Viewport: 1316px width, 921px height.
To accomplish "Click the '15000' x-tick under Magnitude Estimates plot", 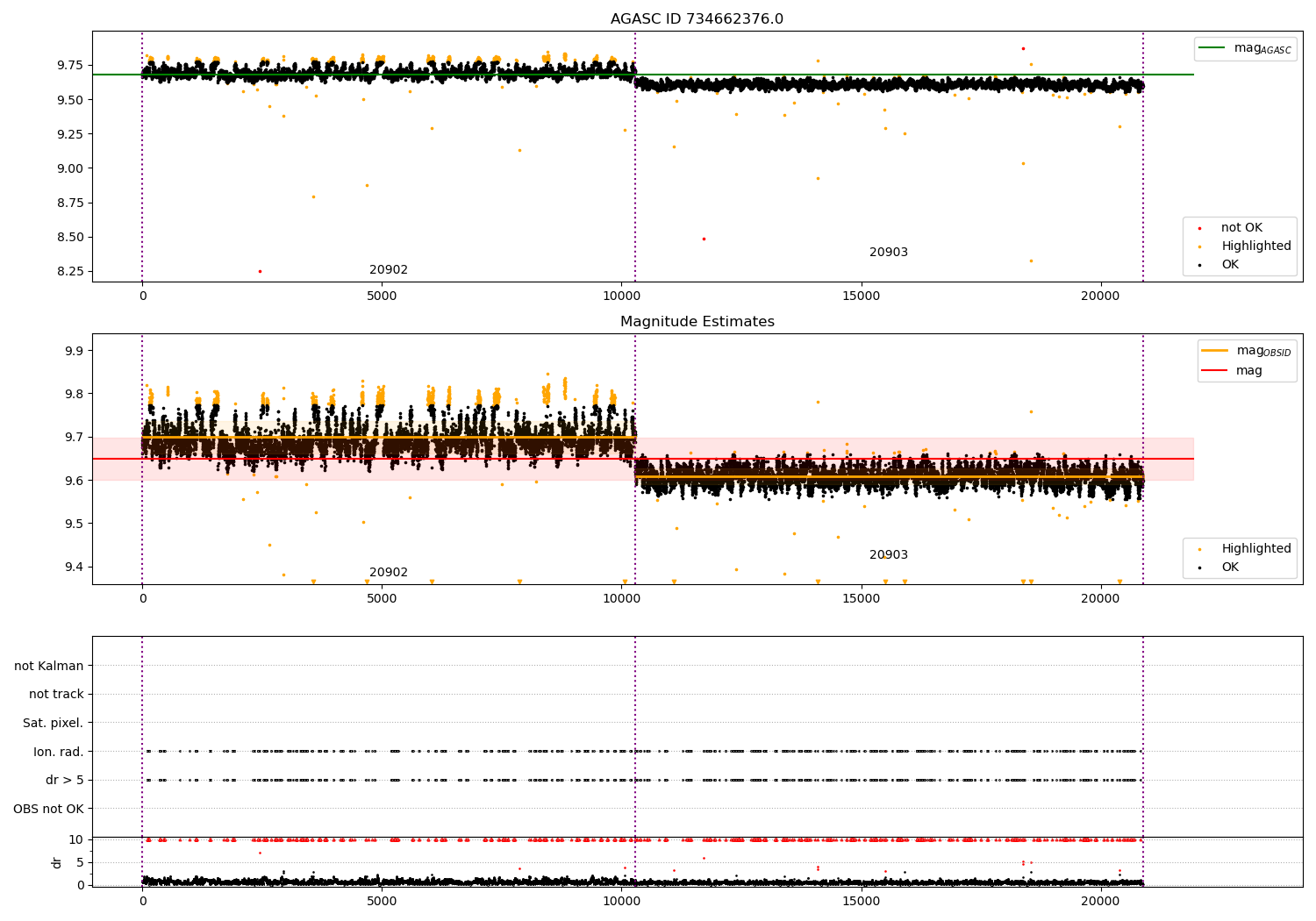I will 861,598.
